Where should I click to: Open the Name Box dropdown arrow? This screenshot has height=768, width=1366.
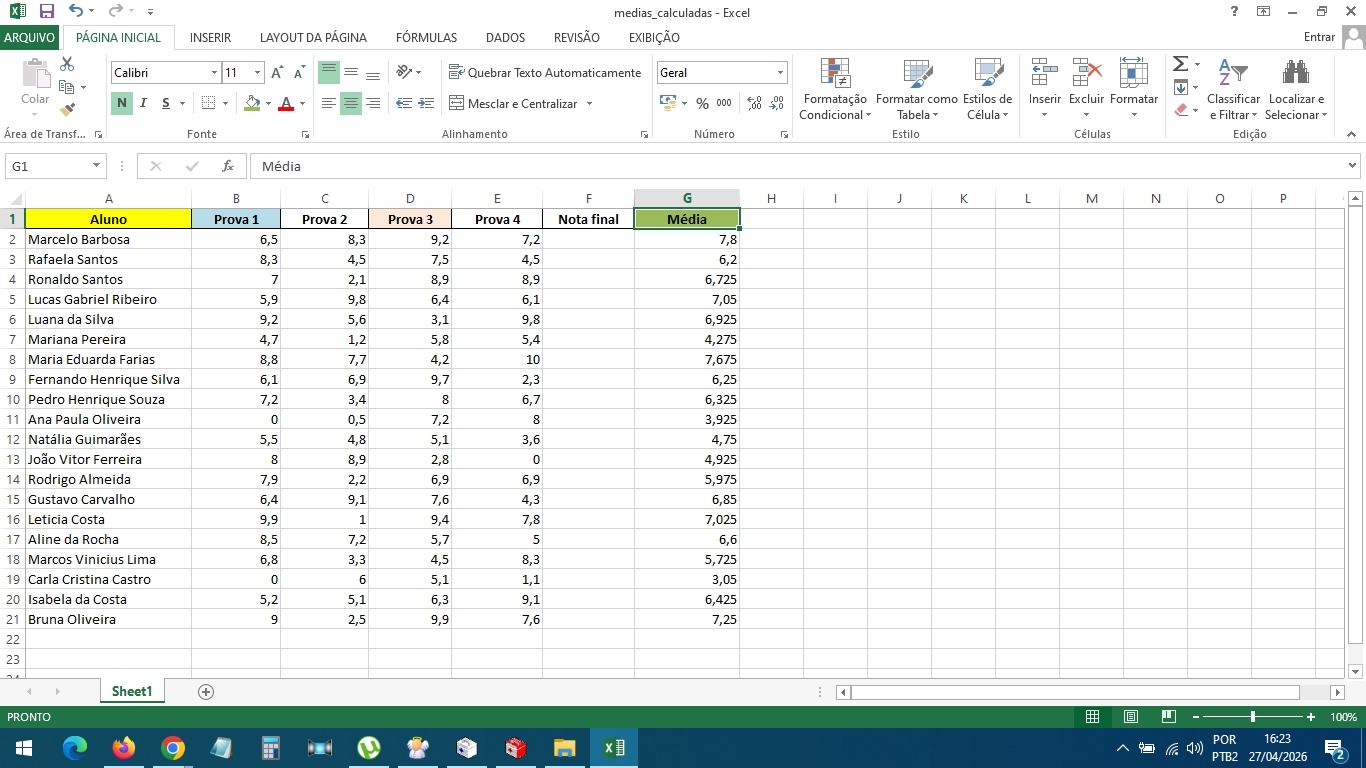(x=96, y=166)
